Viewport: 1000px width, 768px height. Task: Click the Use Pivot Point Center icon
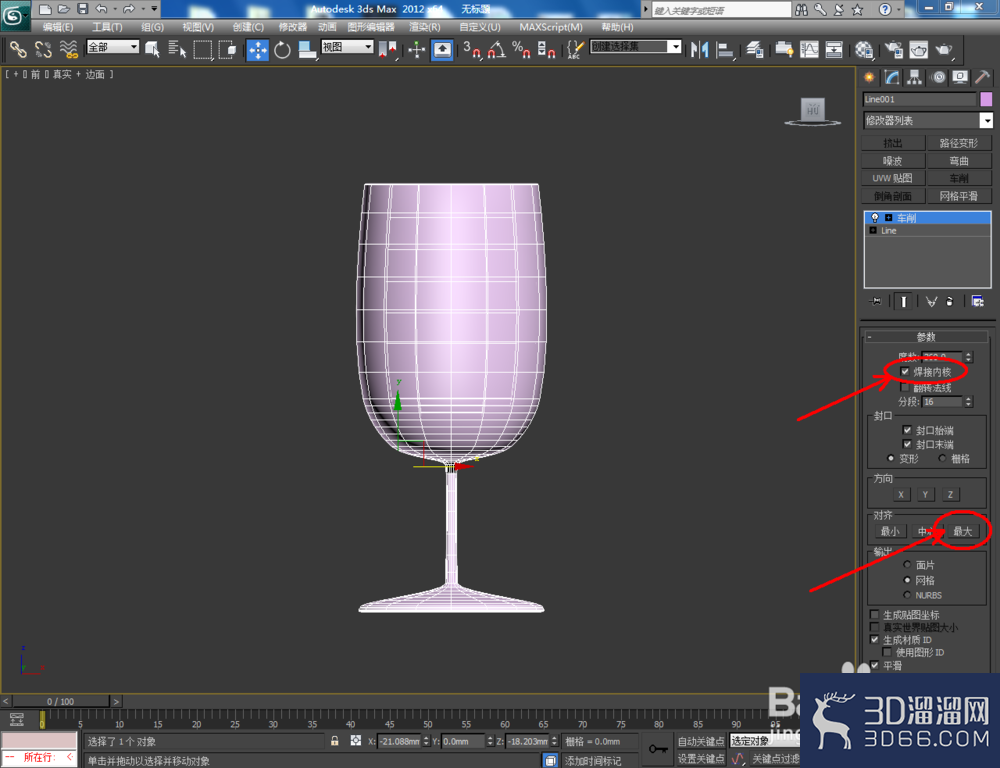click(x=388, y=50)
